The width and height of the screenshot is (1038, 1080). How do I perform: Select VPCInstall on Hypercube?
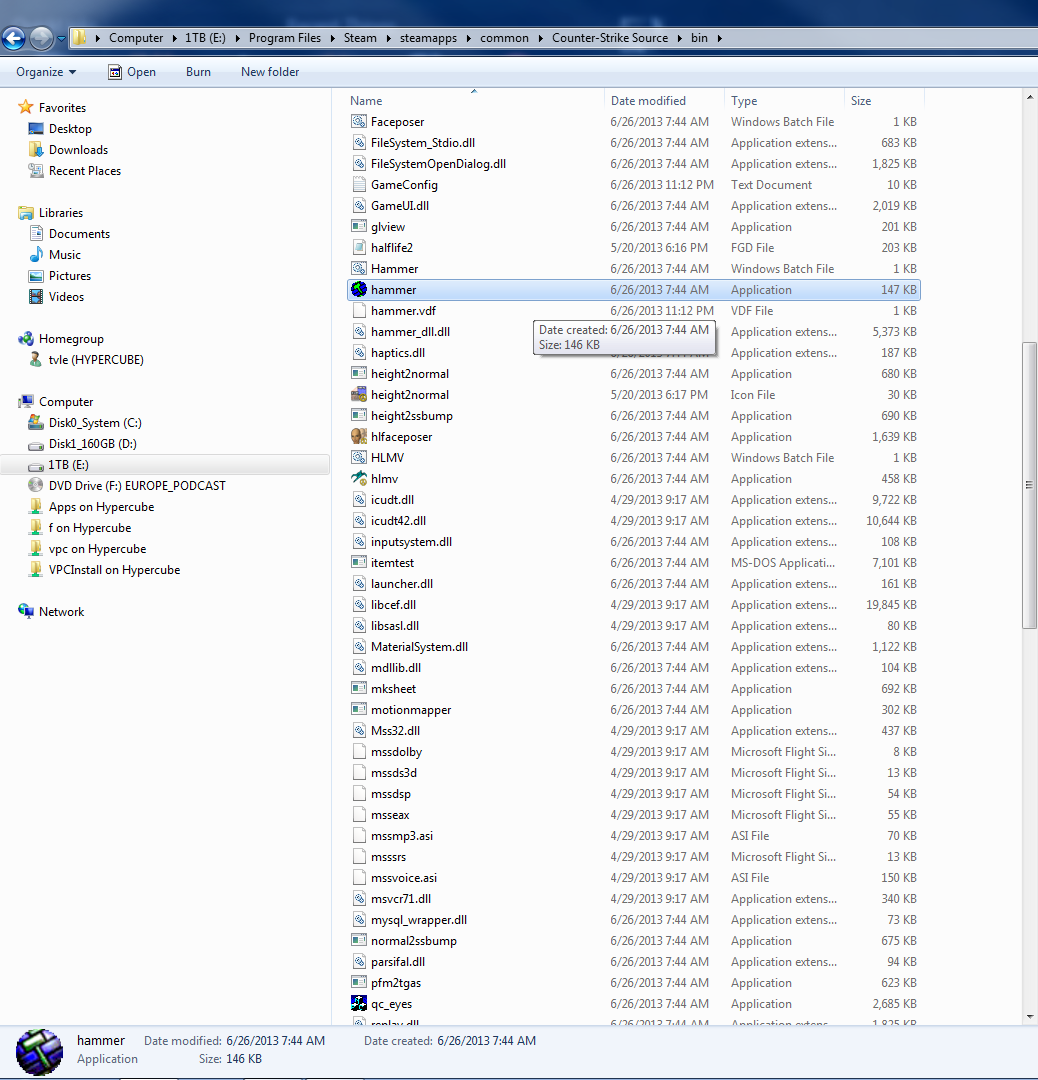(114, 570)
